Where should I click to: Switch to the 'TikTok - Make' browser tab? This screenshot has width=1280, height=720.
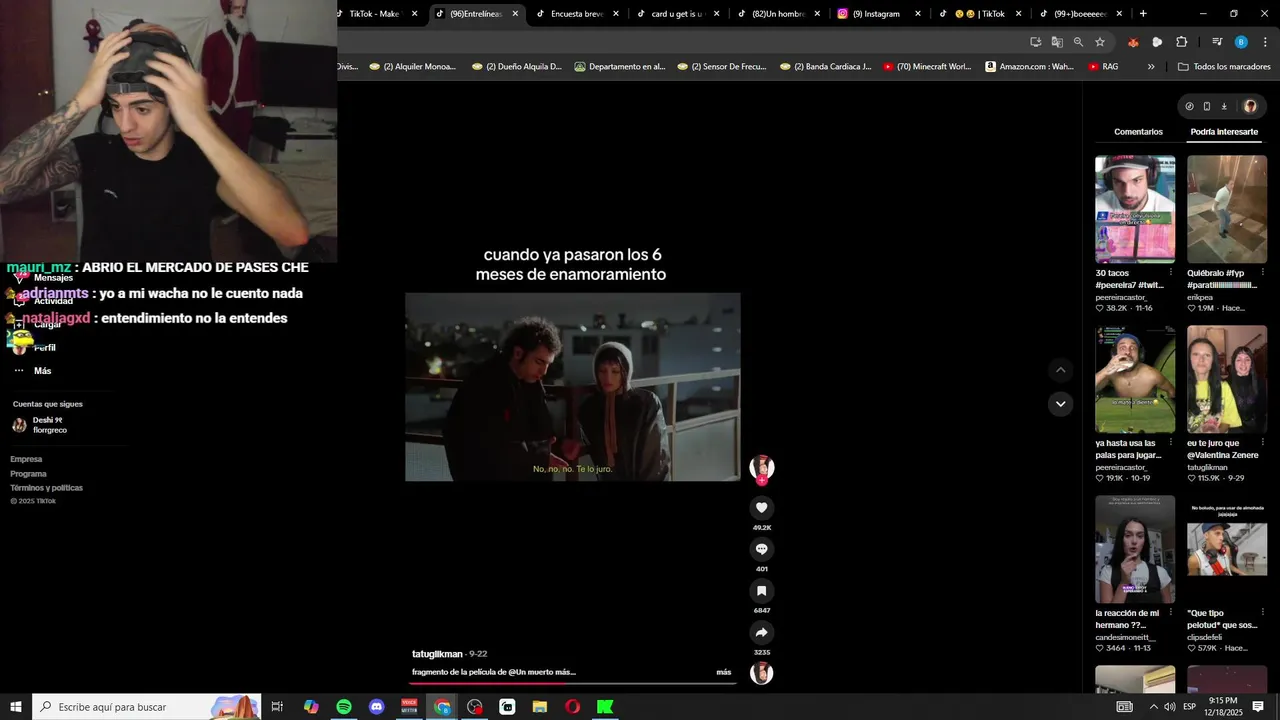(375, 14)
